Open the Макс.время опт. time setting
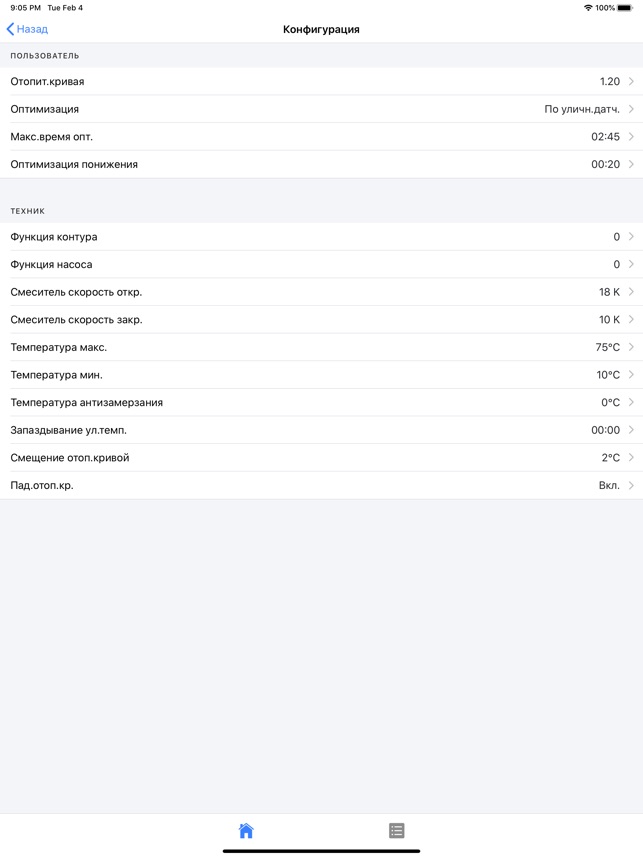This screenshot has height=858, width=643. [321, 137]
